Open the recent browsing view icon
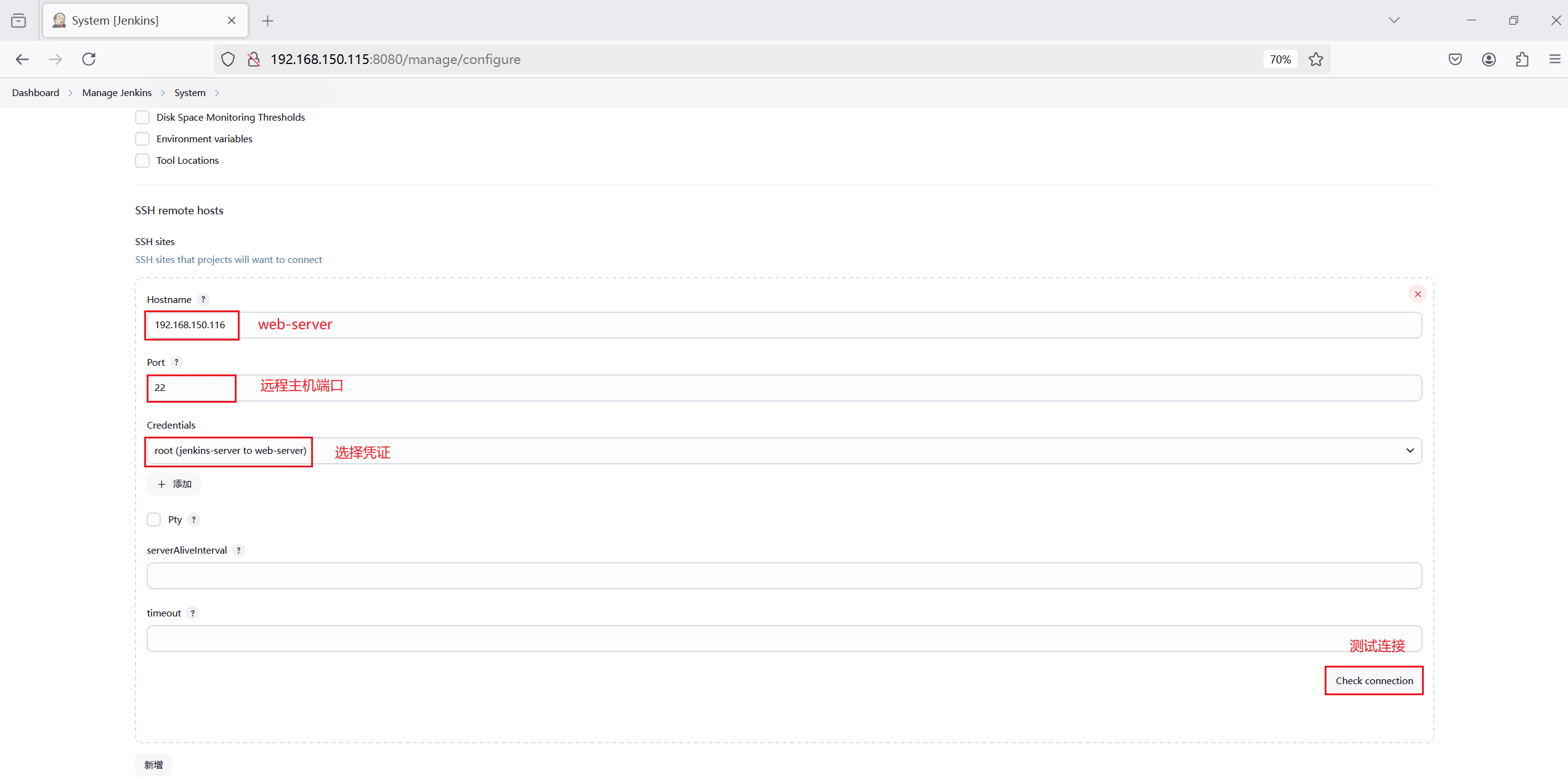The width and height of the screenshot is (1568, 779). click(x=19, y=20)
